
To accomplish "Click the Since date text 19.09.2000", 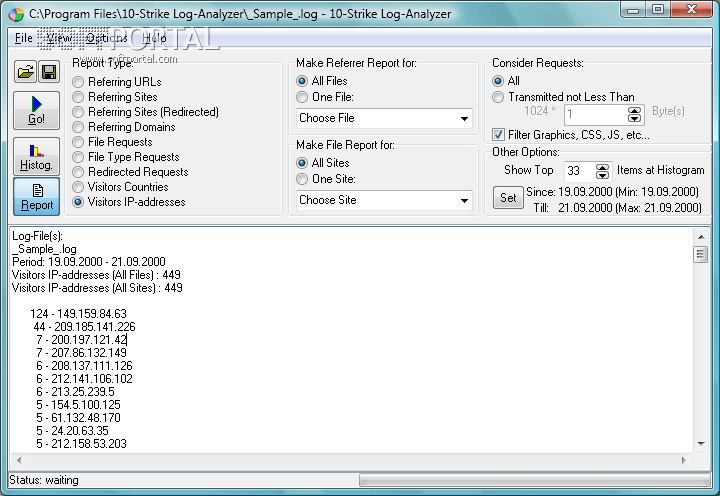I will 585,192.
